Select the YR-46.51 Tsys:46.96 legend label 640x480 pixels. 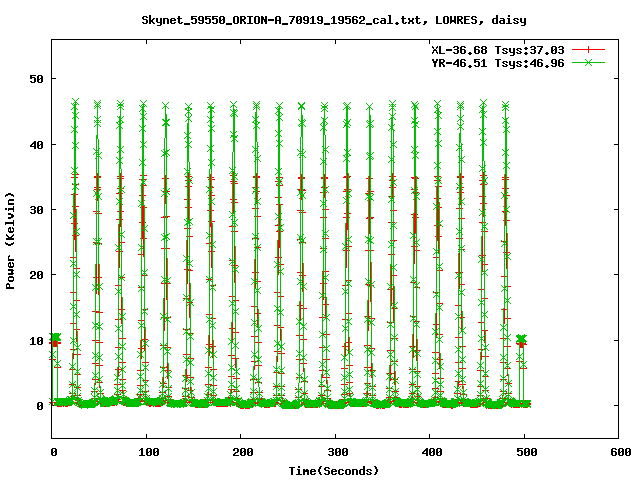point(498,63)
